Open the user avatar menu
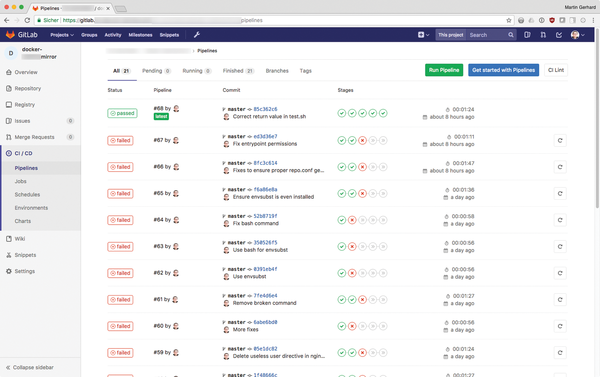600x377 pixels. [x=577, y=35]
